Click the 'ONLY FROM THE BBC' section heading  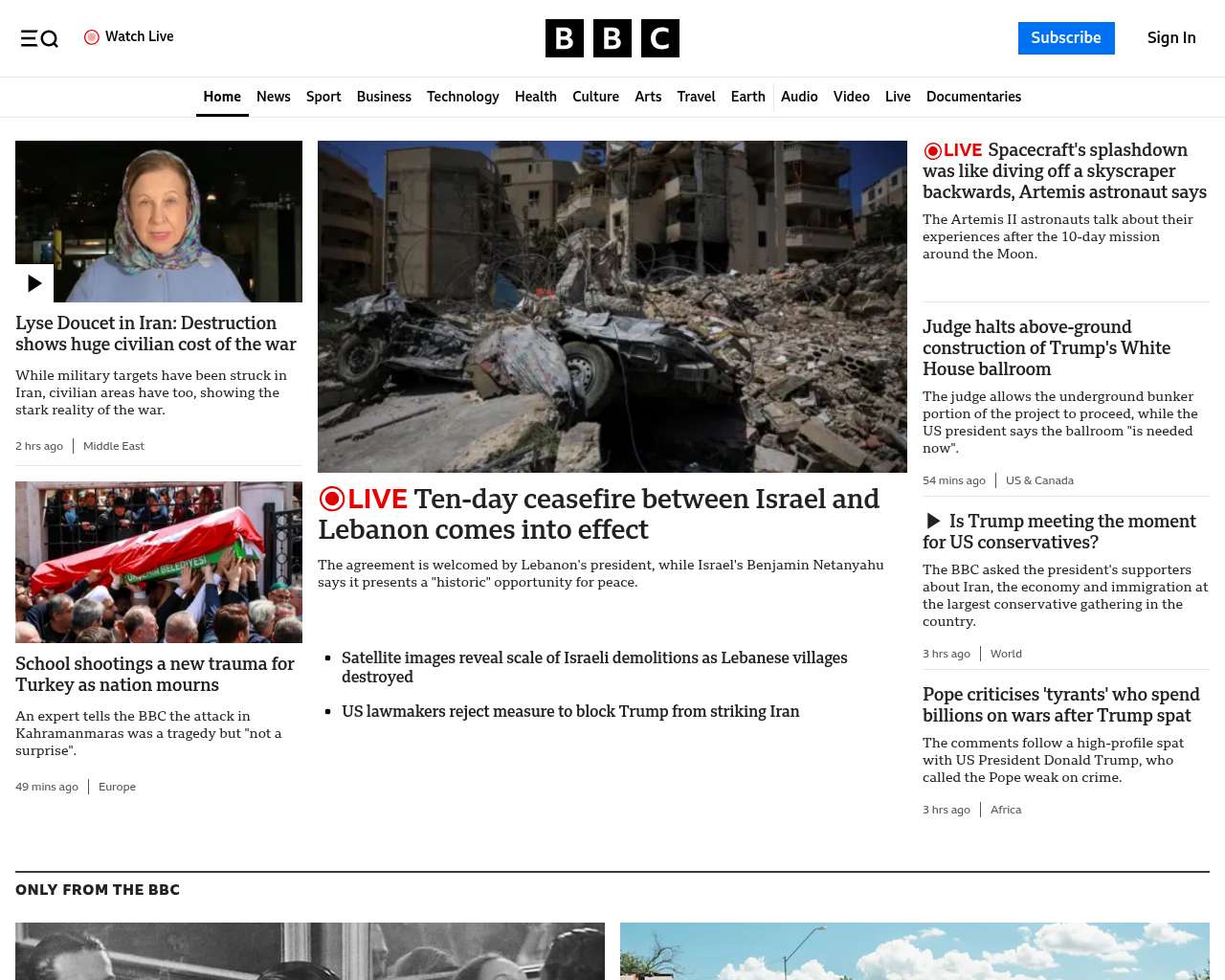click(x=98, y=890)
